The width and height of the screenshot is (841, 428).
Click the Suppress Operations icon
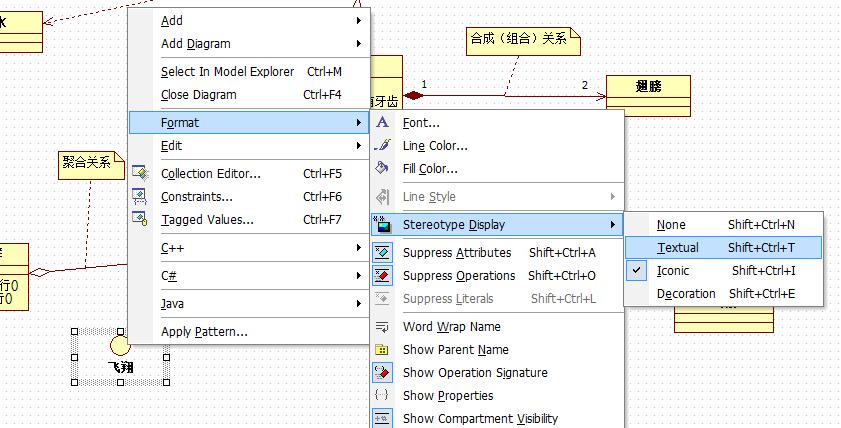coord(382,275)
